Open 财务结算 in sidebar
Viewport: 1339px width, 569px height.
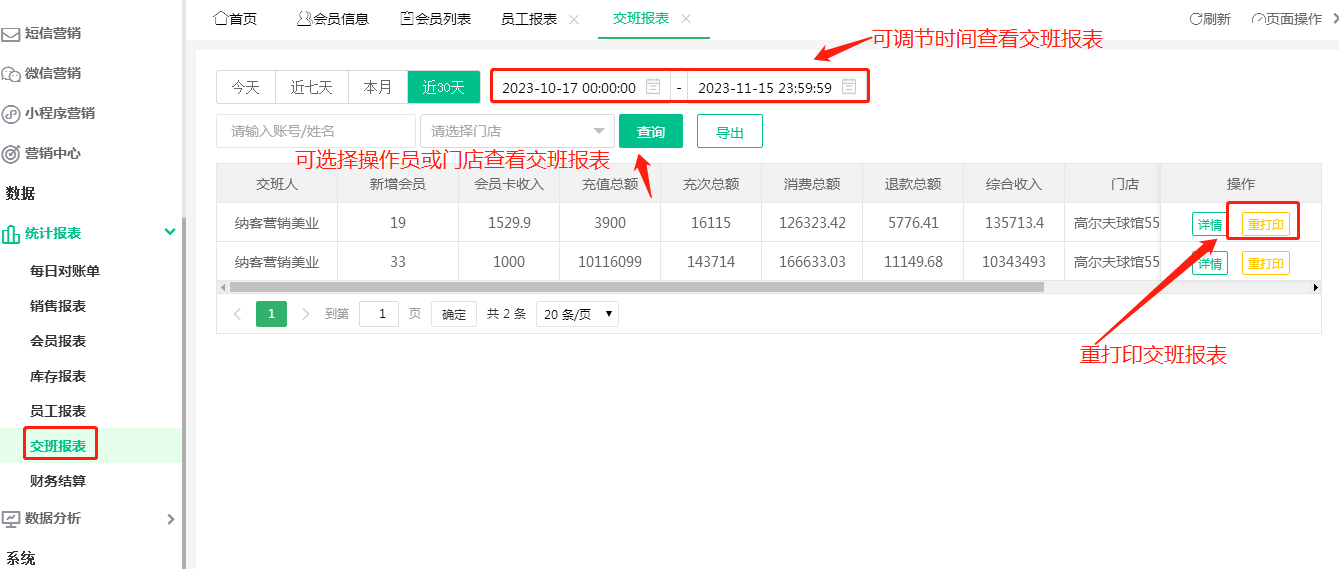pyautogui.click(x=58, y=481)
